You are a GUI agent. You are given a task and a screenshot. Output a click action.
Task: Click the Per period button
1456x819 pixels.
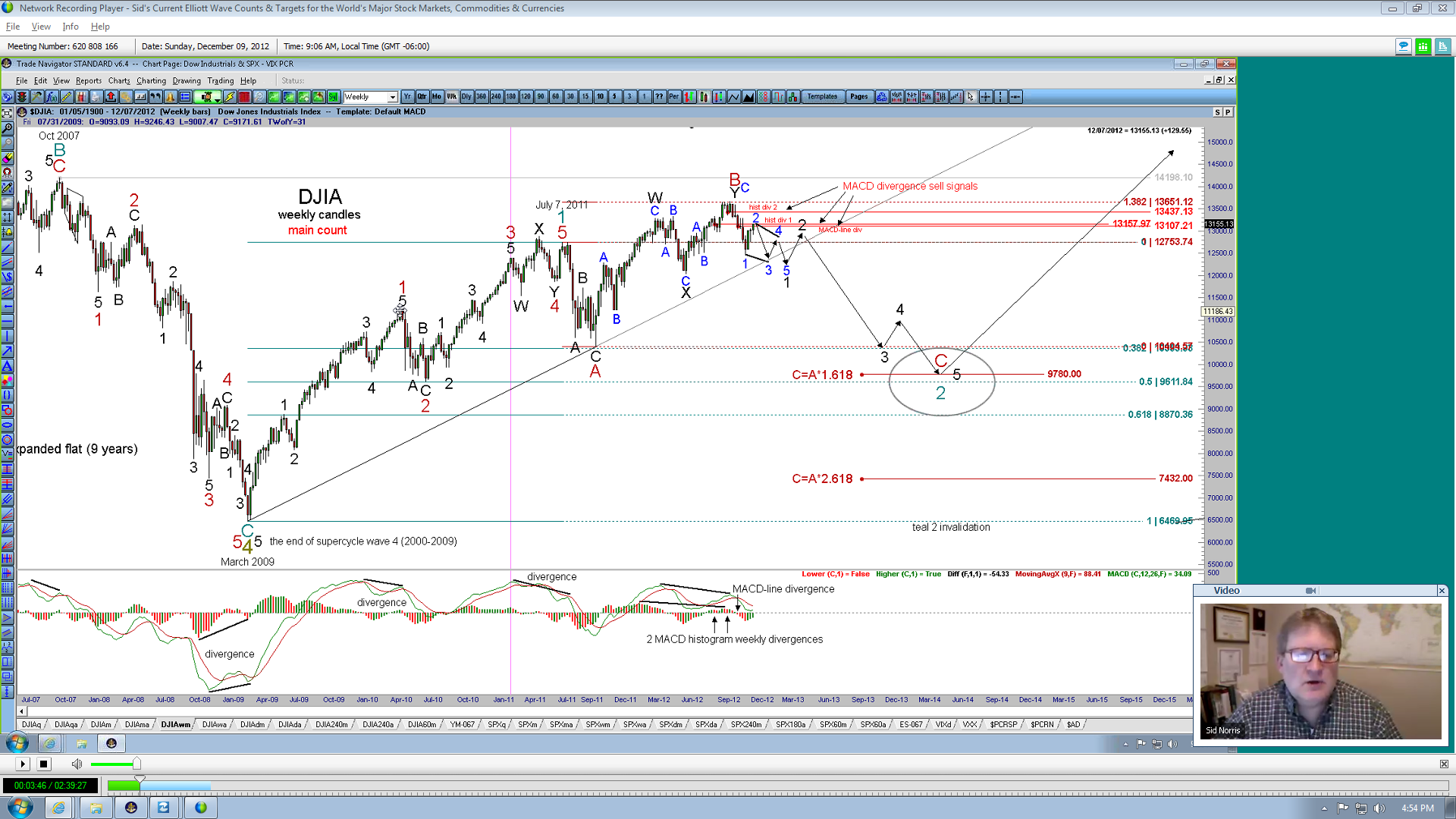pos(674,97)
